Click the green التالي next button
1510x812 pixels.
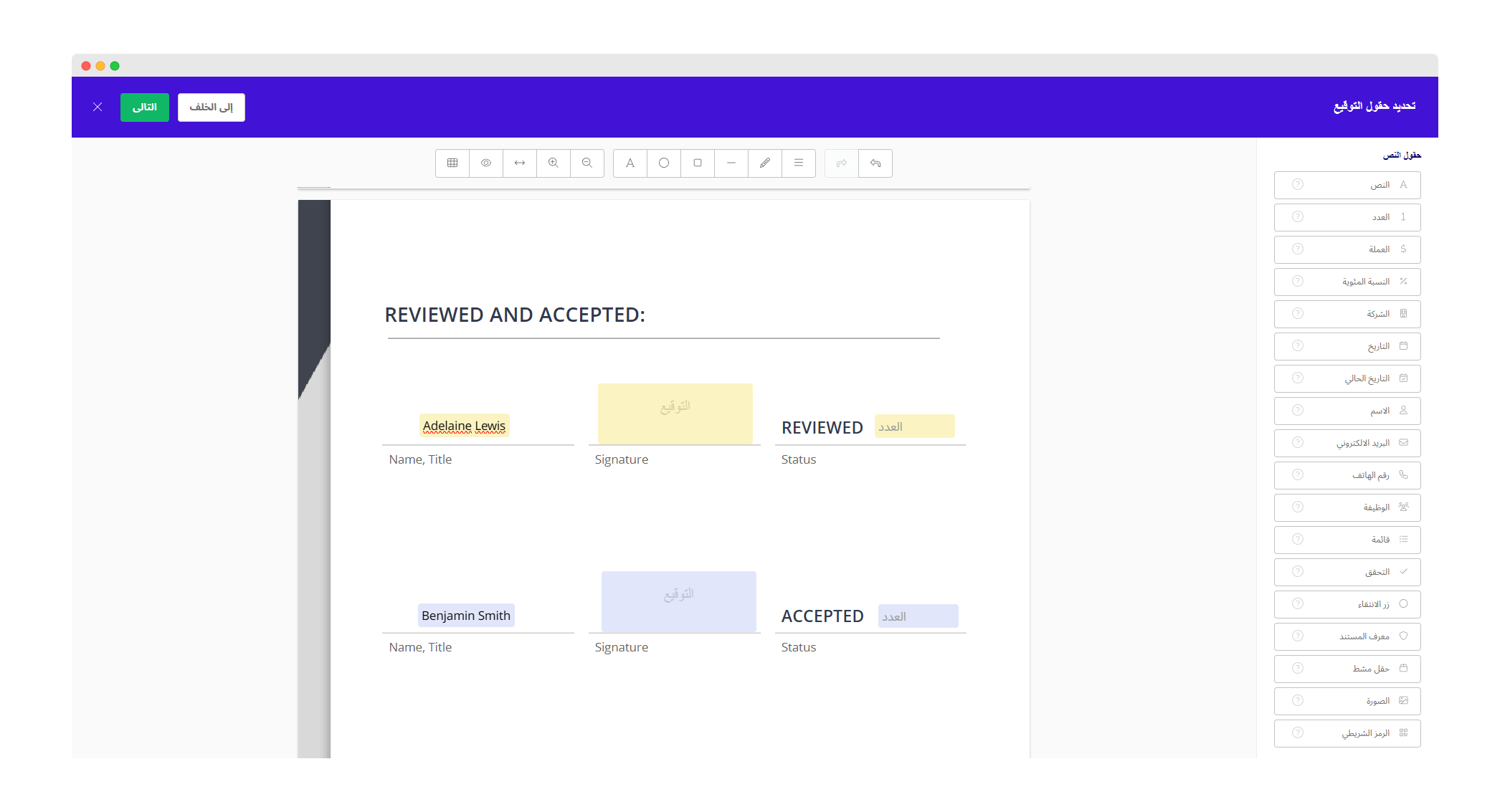point(145,108)
